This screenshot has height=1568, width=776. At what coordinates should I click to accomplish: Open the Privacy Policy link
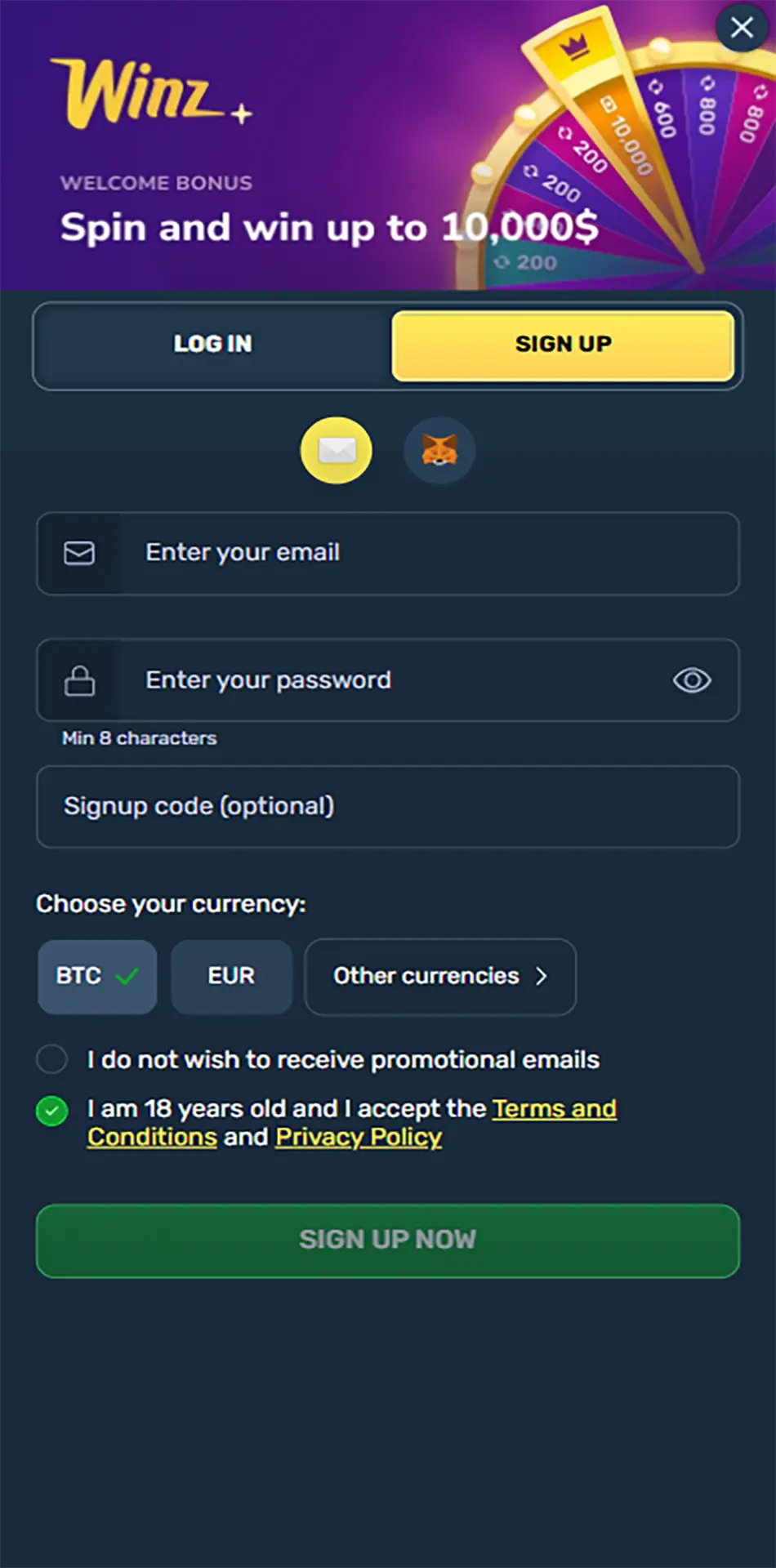[x=359, y=1138]
